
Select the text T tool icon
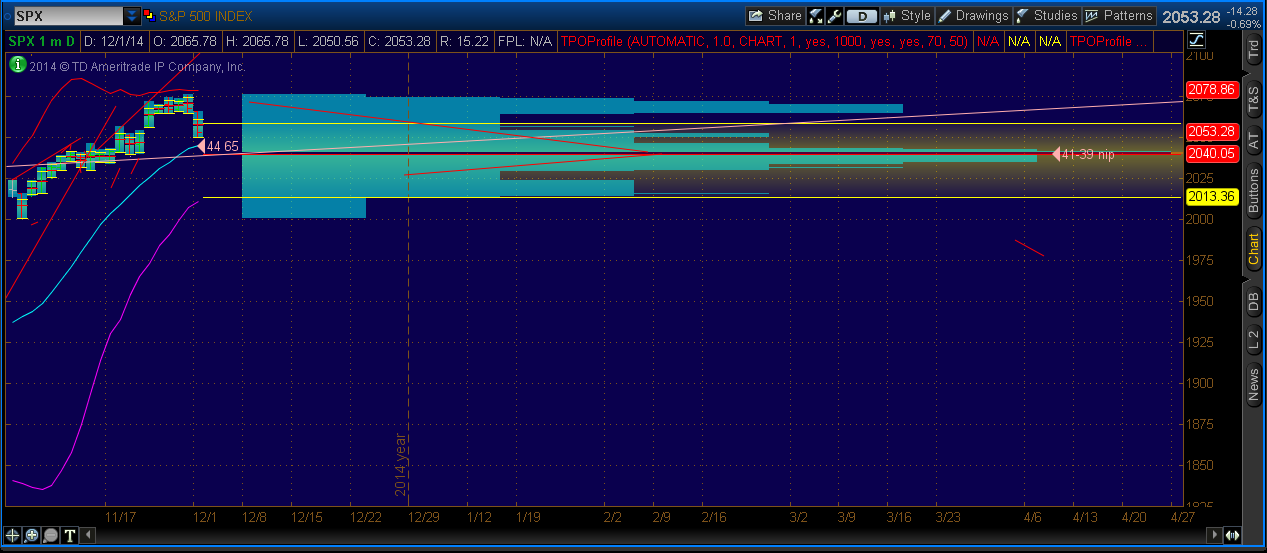[x=69, y=535]
